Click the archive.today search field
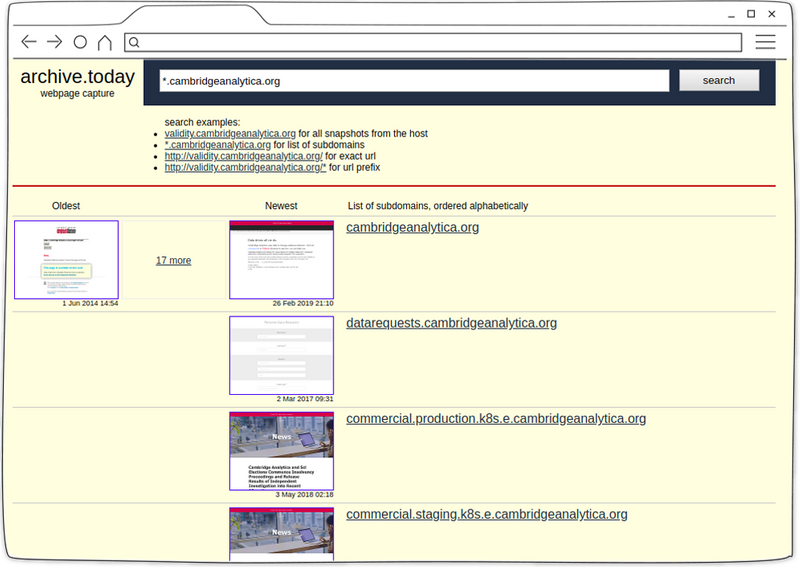The image size is (800, 567). point(414,81)
